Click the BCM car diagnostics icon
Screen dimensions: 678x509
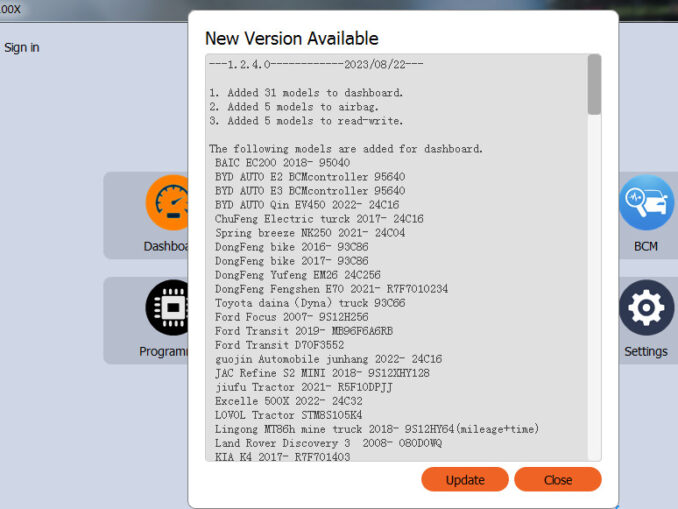click(645, 203)
